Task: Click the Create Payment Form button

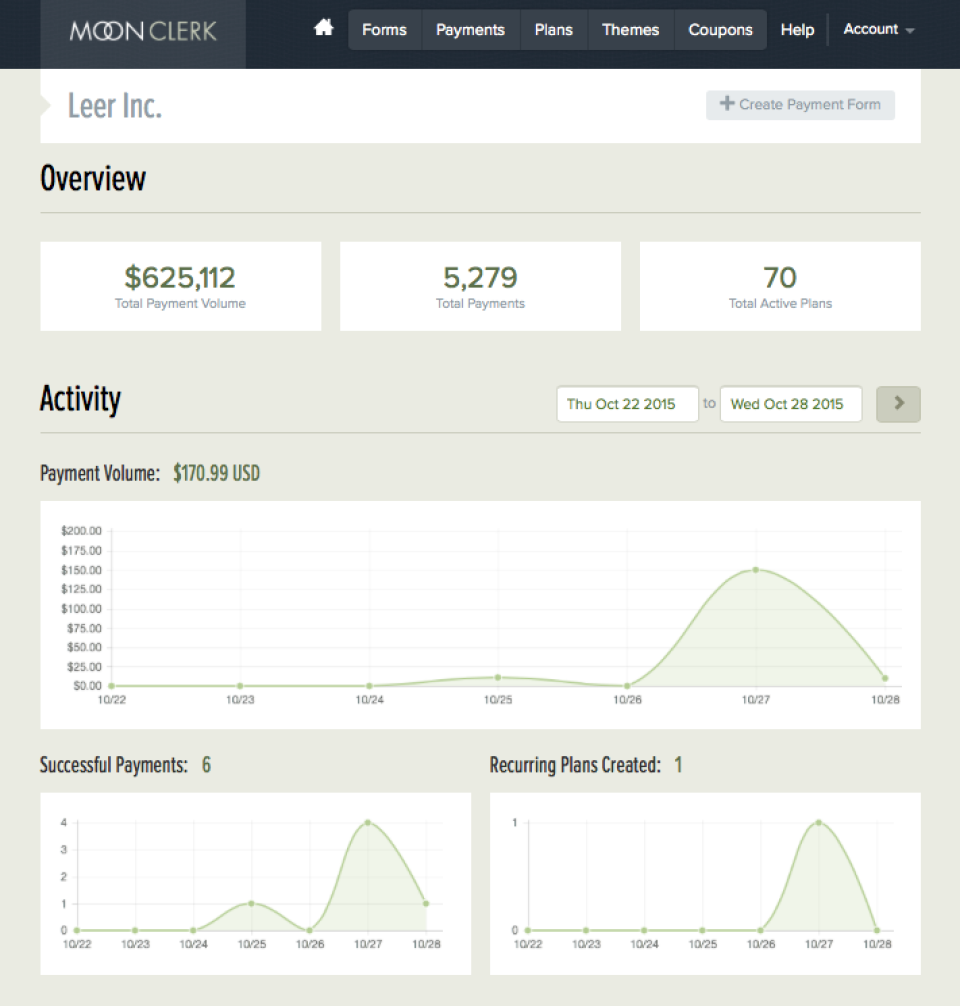Action: tap(800, 104)
